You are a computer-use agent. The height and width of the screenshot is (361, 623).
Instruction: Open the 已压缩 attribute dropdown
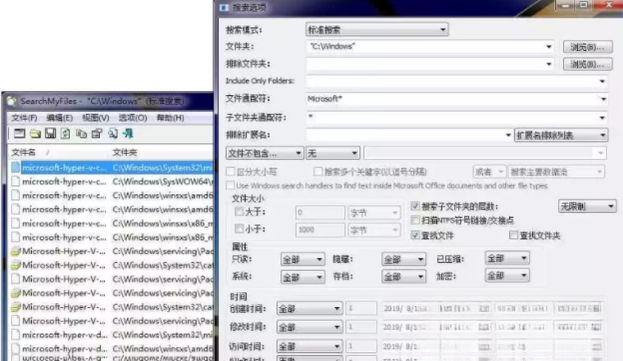pos(507,259)
